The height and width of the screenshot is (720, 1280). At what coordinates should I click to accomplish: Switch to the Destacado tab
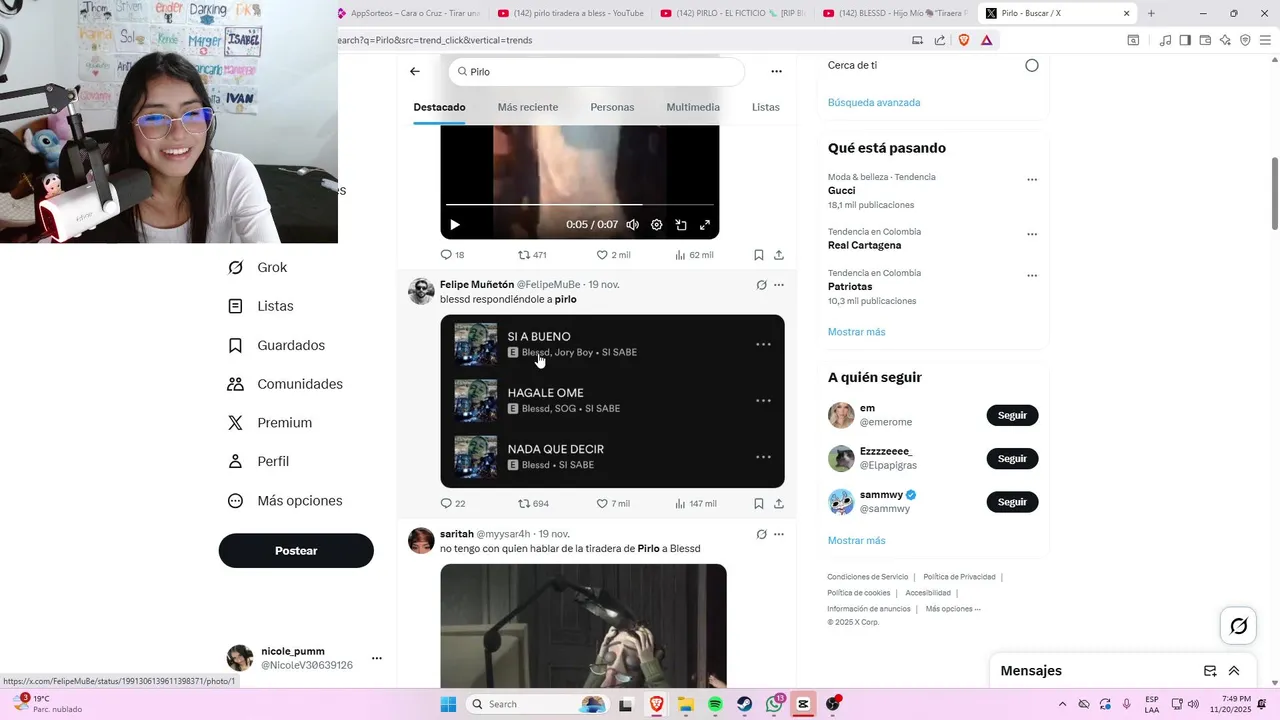(439, 107)
